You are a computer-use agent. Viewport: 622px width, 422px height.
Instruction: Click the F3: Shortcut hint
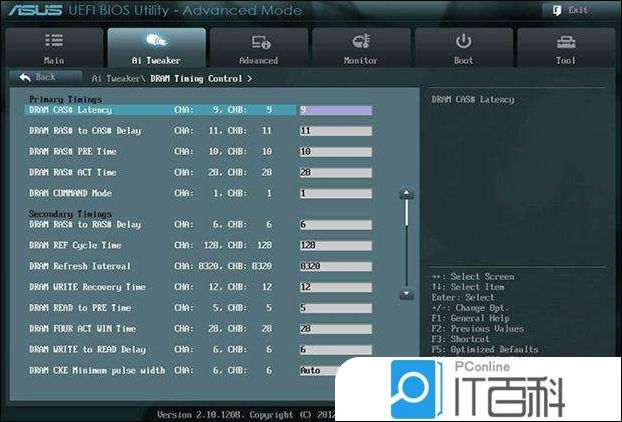[x=461, y=339]
